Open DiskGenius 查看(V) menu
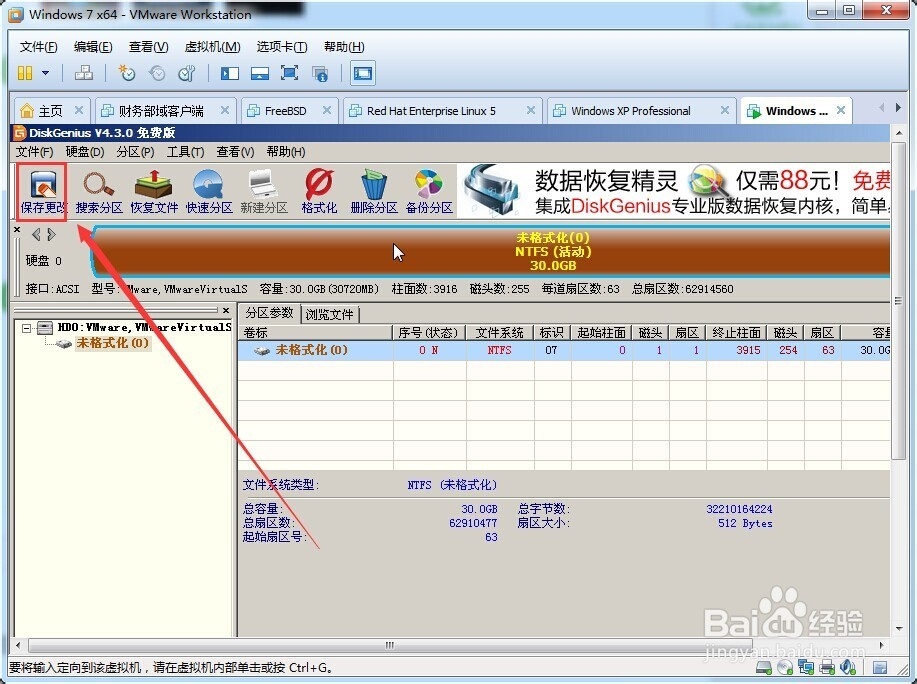This screenshot has width=917, height=684. (x=235, y=152)
